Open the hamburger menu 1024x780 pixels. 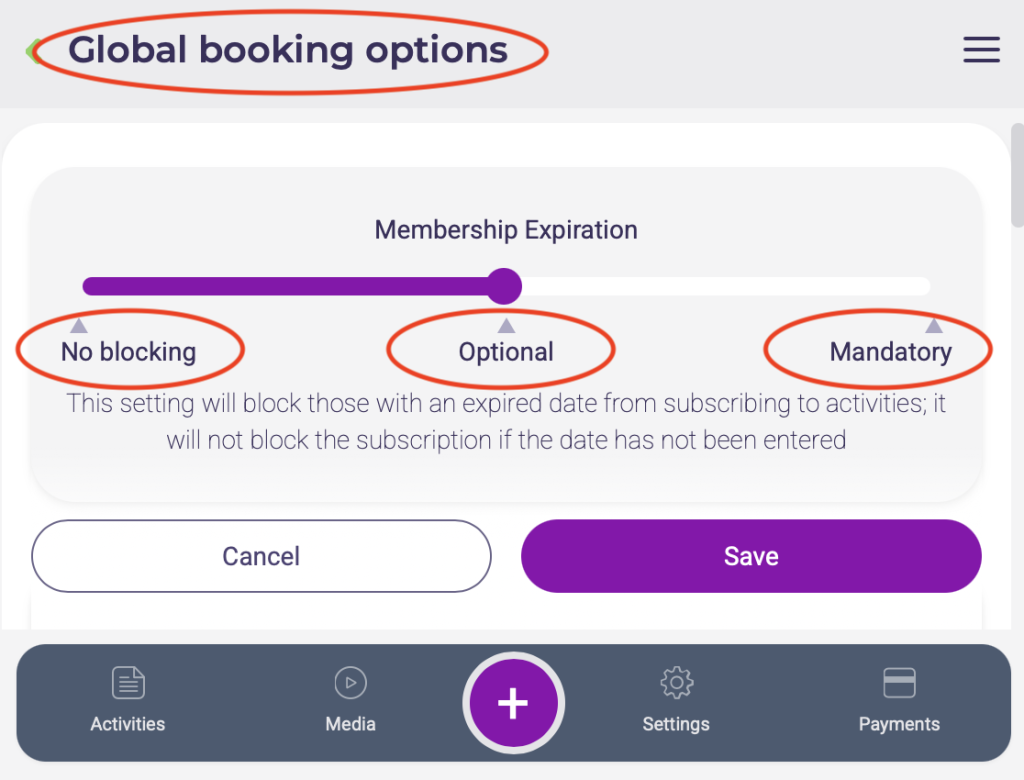click(x=981, y=50)
